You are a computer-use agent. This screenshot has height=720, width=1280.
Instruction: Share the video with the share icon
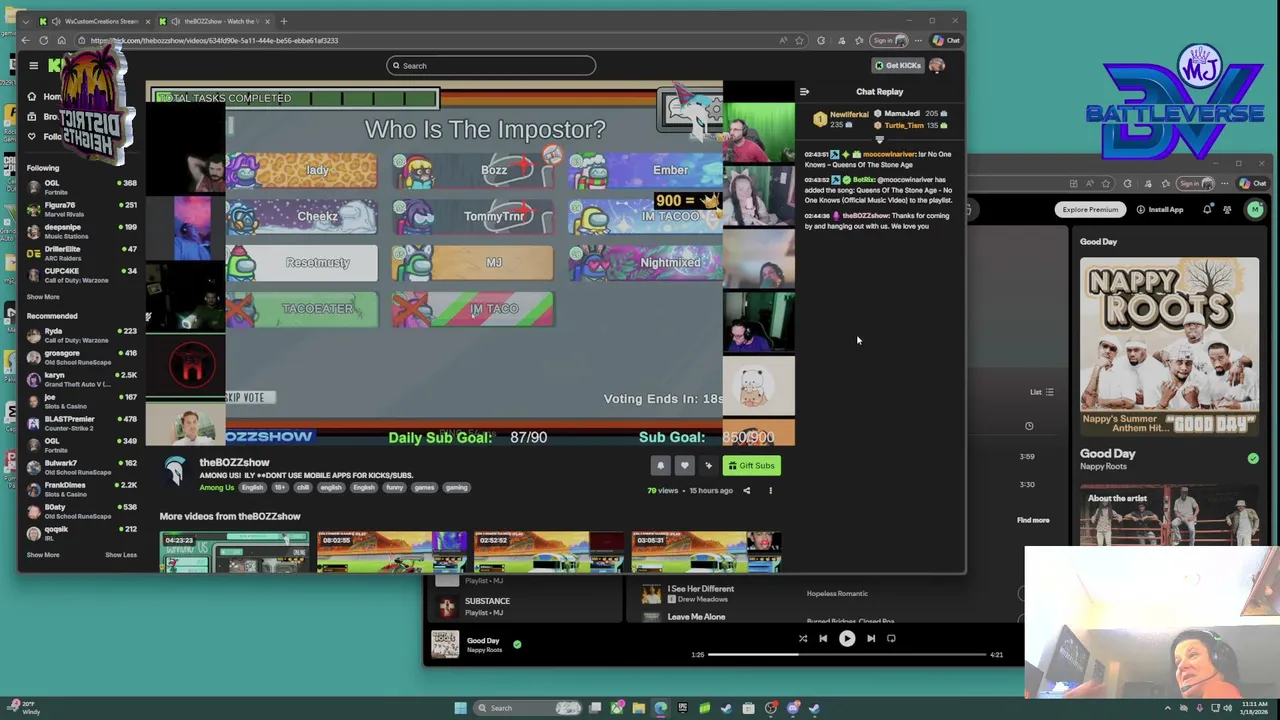(x=746, y=491)
